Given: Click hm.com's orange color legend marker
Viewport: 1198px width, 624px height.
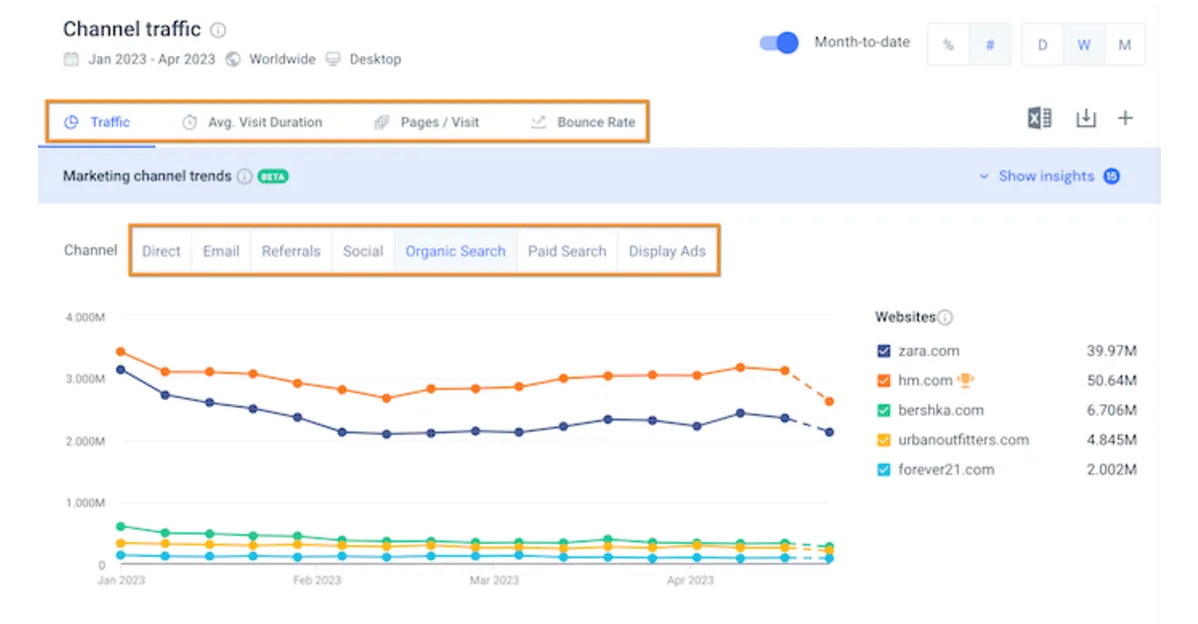Looking at the screenshot, I should tap(884, 380).
